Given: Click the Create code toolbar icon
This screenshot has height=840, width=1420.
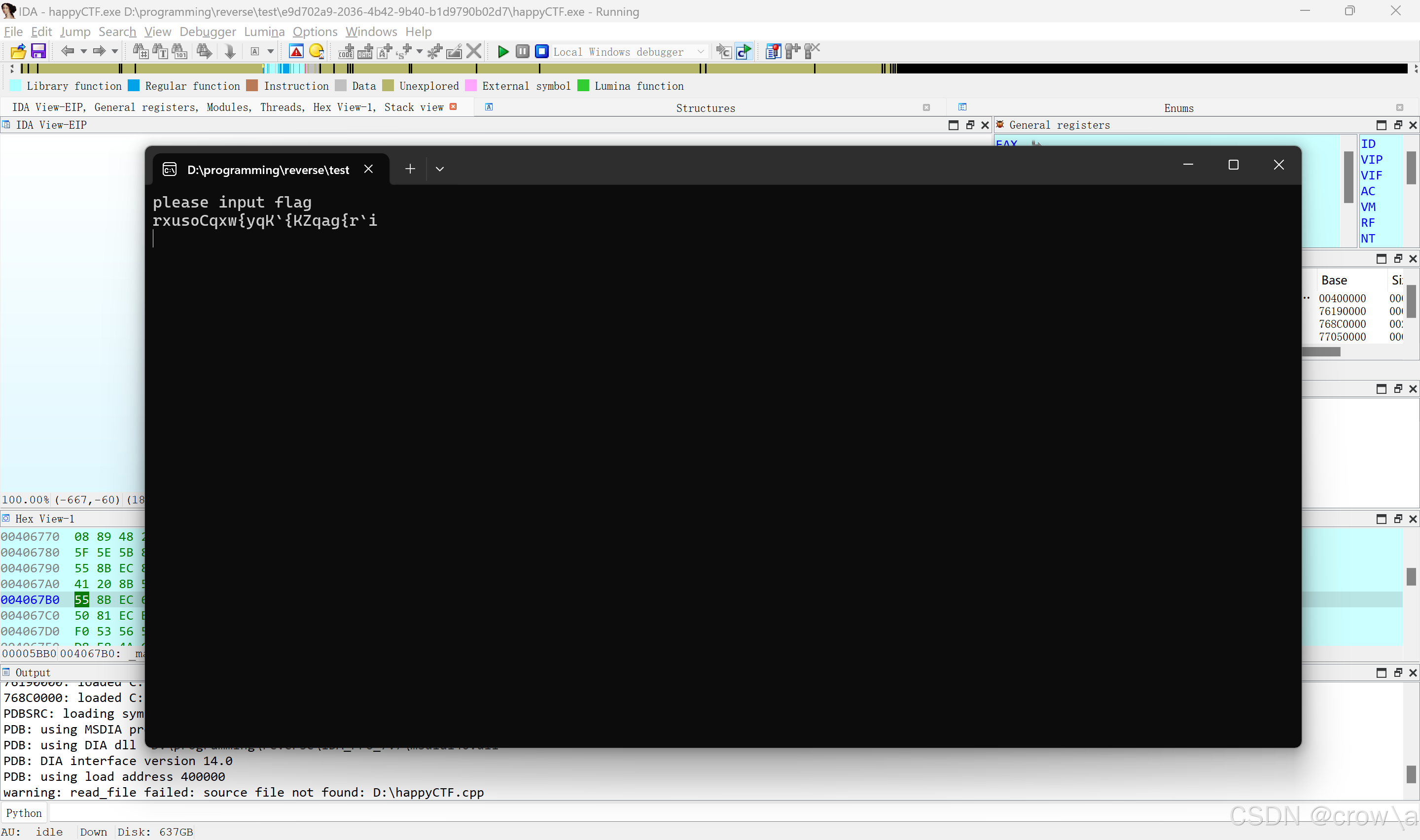Looking at the screenshot, I should tap(346, 51).
